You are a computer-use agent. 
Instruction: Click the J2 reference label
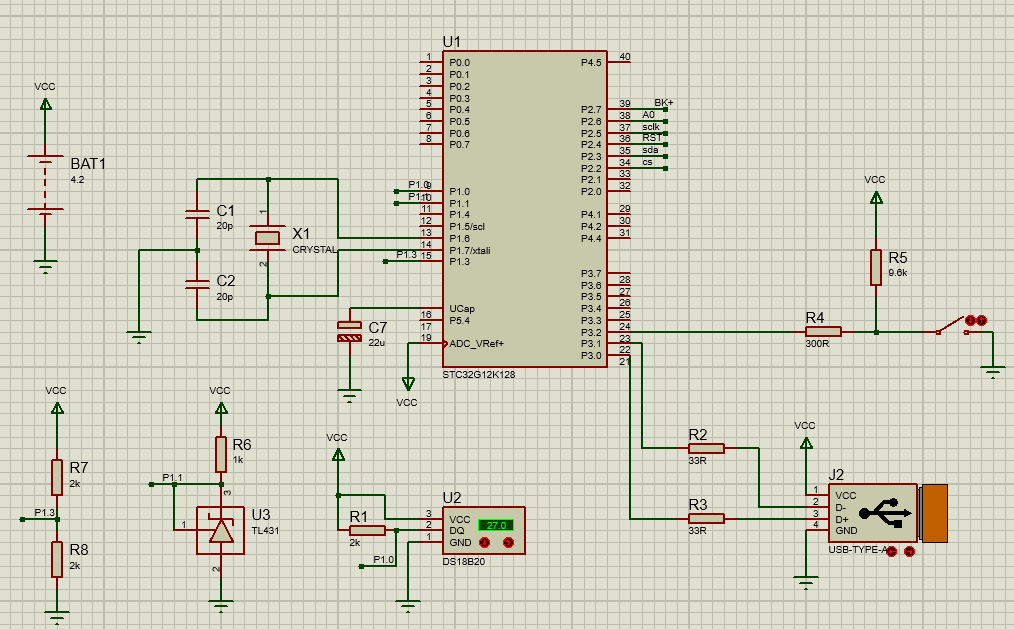click(836, 474)
